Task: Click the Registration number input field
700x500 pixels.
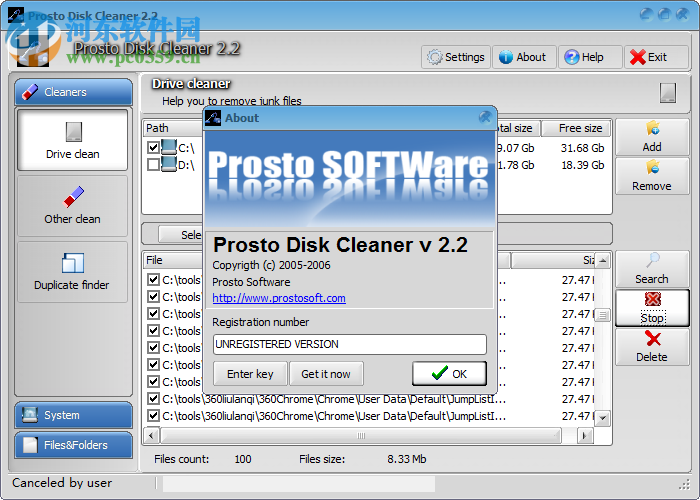Action: point(350,344)
